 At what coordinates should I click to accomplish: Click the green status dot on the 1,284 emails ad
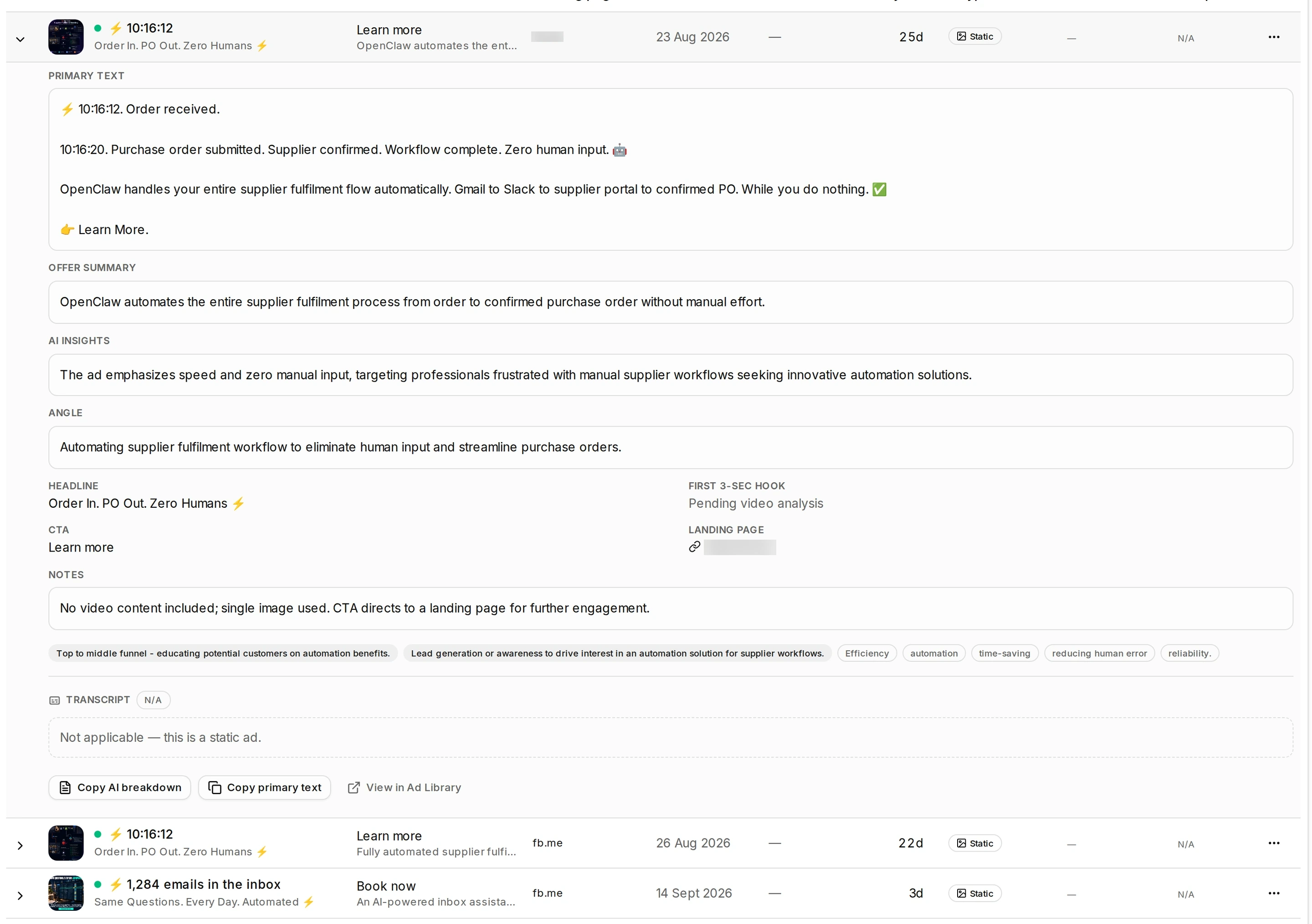tap(97, 884)
